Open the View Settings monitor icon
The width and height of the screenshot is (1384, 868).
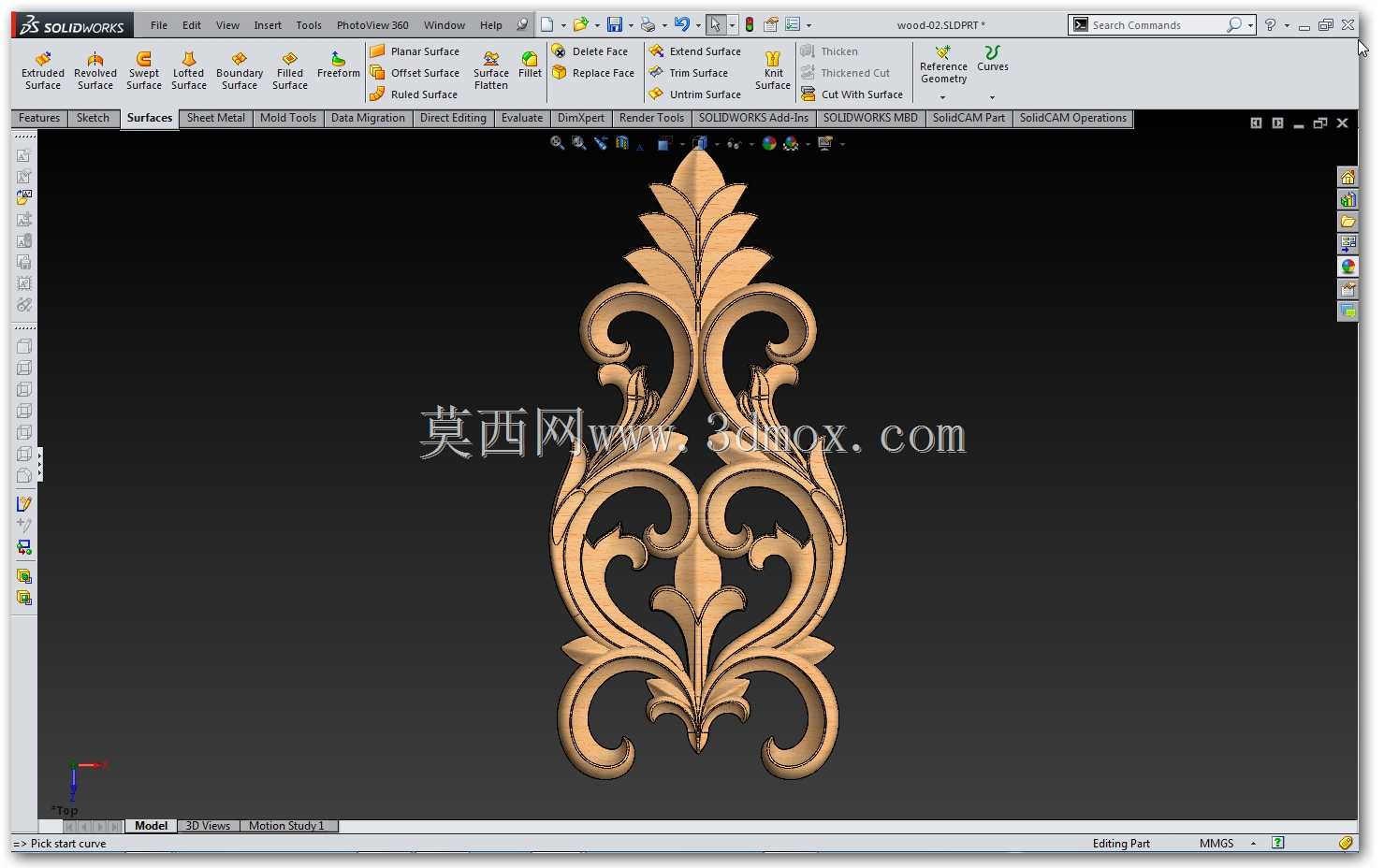click(x=825, y=143)
